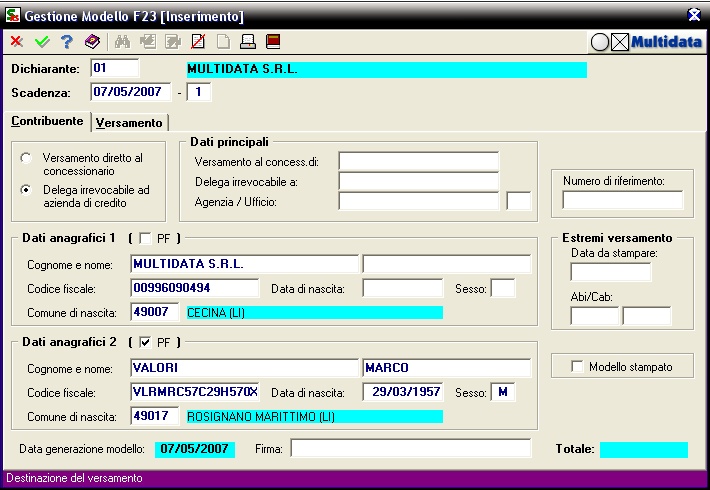Click empty Sesso field in Dati anagrafici 1

[503, 288]
